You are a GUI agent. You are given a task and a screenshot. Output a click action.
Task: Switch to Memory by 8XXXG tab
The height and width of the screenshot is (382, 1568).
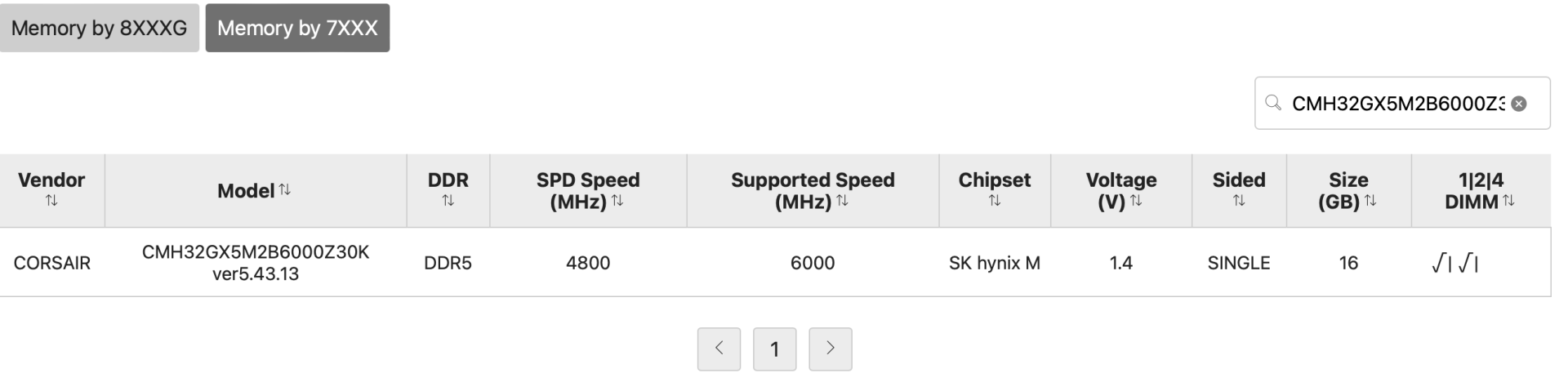click(x=99, y=28)
